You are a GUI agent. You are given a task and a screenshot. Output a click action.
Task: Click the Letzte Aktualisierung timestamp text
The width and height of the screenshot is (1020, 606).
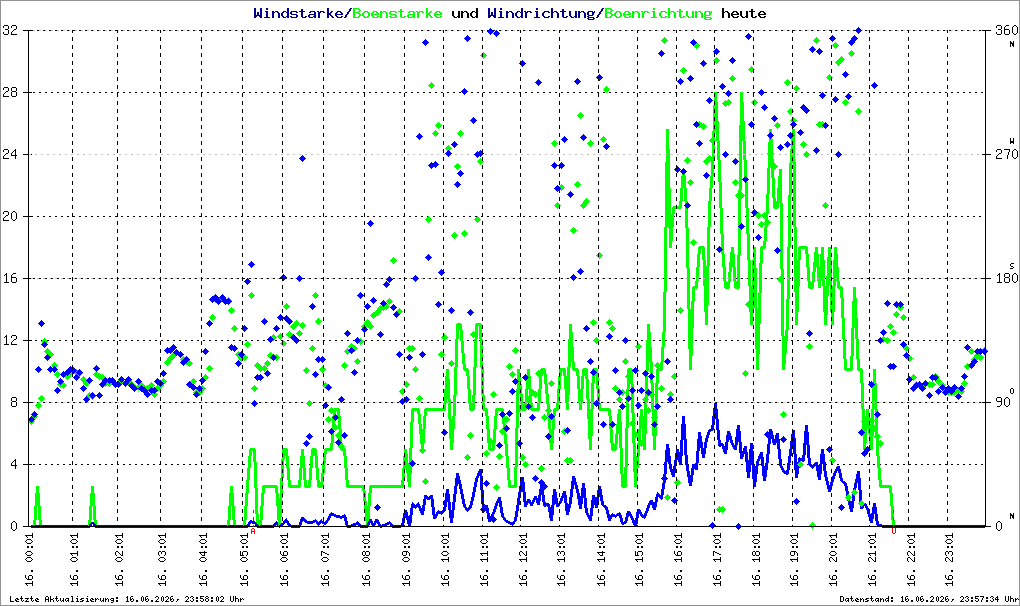127,599
